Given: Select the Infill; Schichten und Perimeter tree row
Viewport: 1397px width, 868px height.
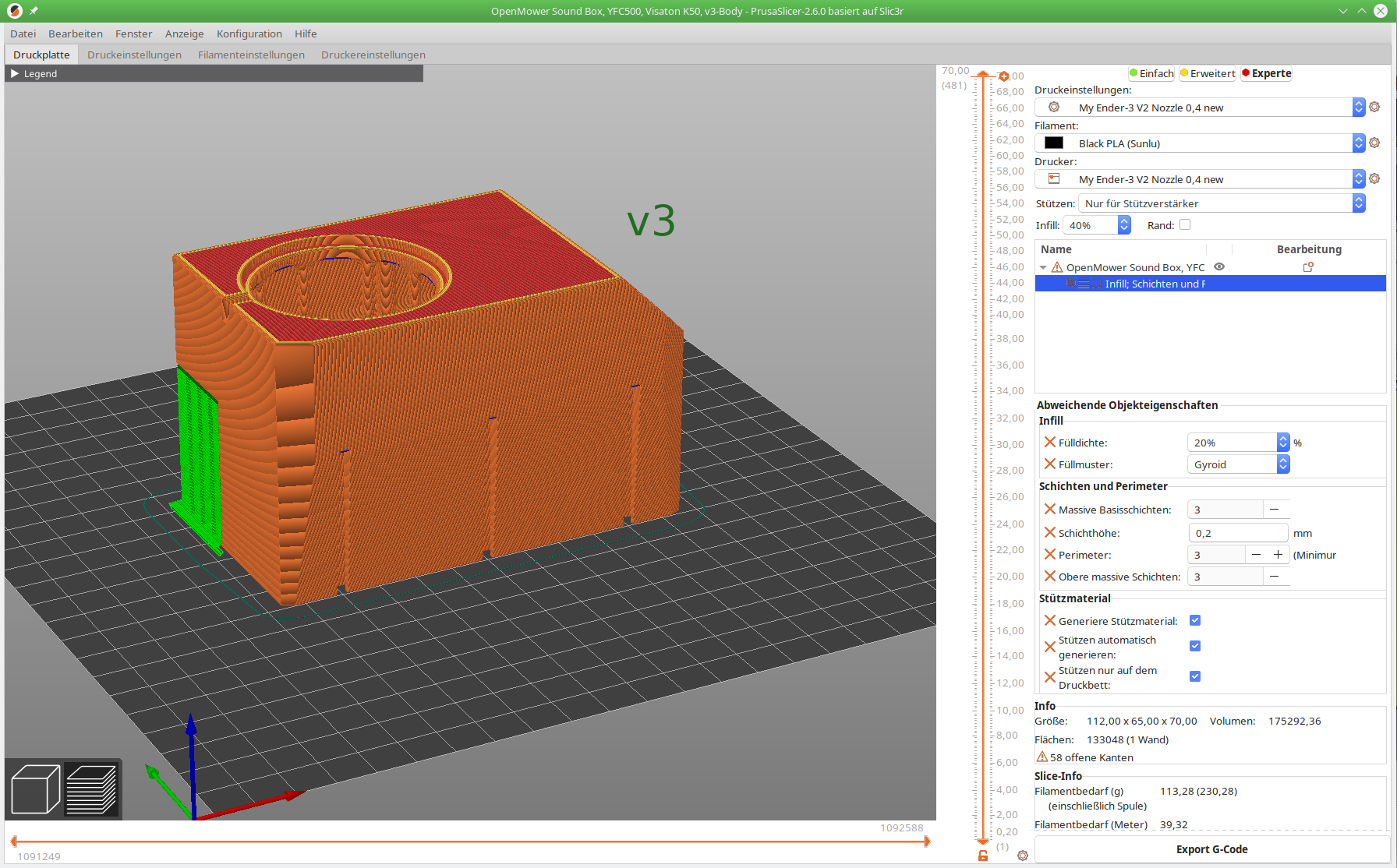Looking at the screenshot, I should tap(1210, 284).
